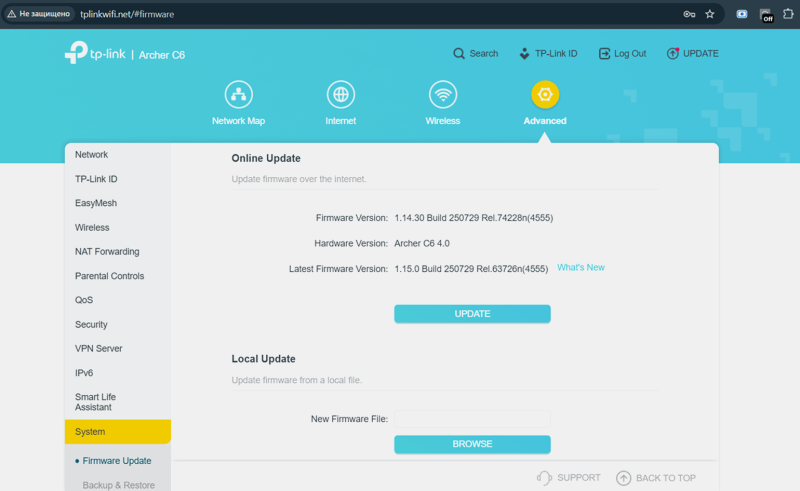800x491 pixels.
Task: Bookmark this page with the star icon
Action: coord(710,14)
